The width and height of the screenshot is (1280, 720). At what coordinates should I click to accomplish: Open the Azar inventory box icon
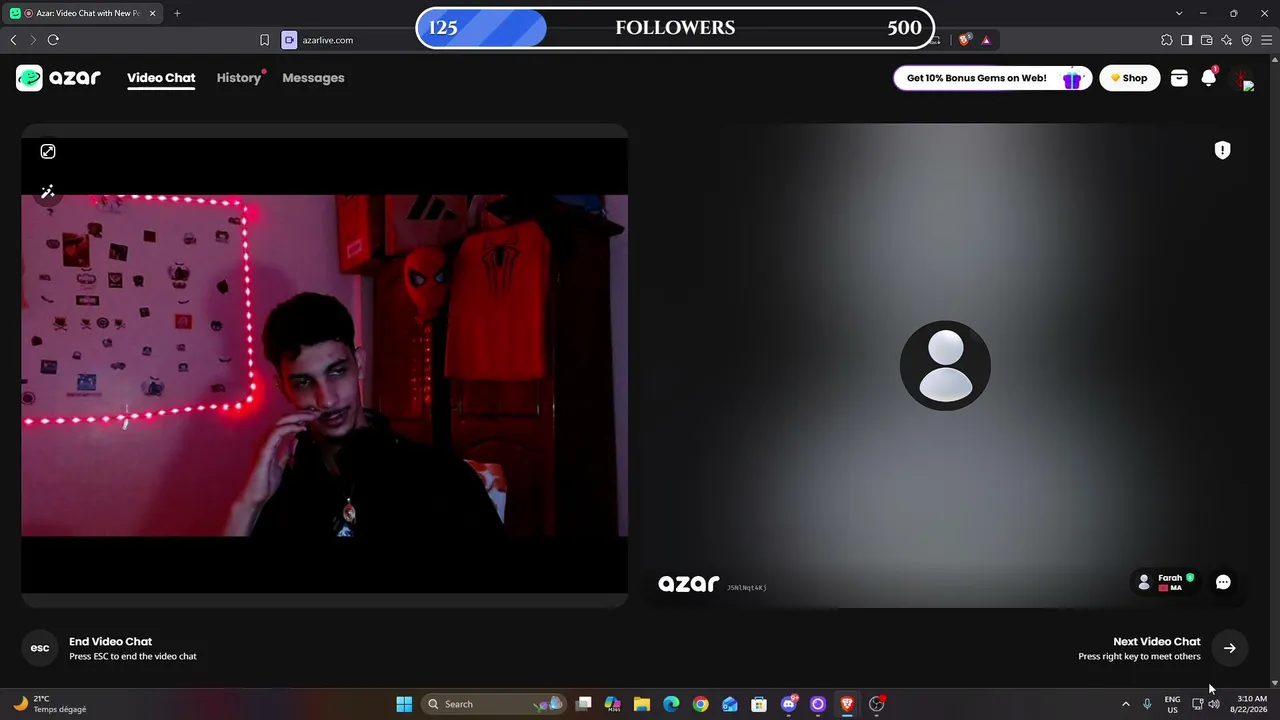point(1179,78)
